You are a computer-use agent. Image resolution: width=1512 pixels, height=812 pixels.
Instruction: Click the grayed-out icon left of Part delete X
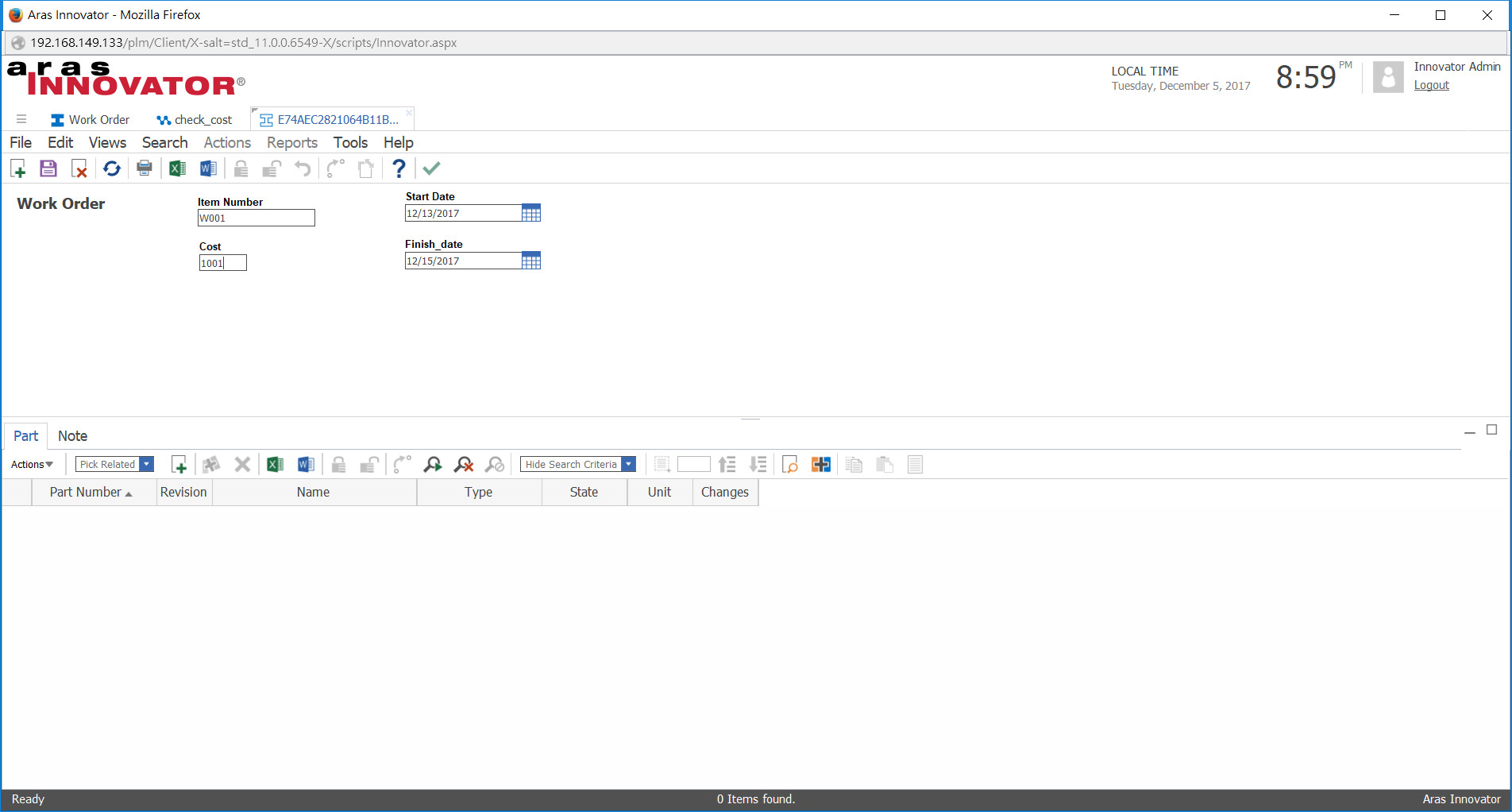pyautogui.click(x=211, y=465)
